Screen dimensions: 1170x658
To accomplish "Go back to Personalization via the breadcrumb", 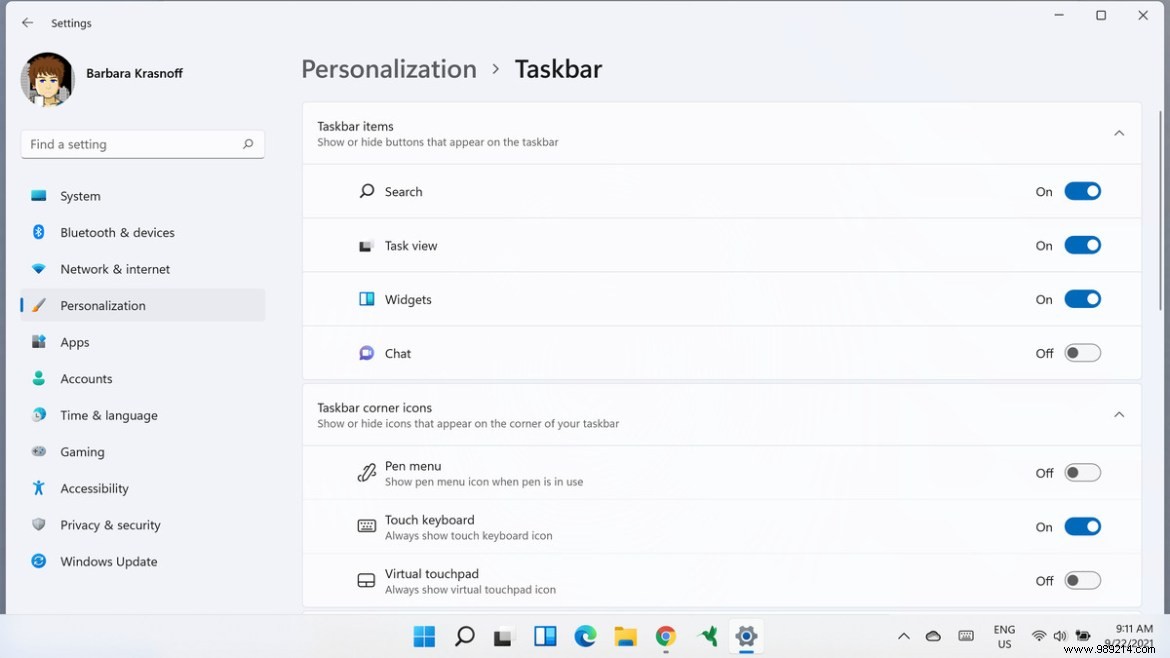I will pyautogui.click(x=388, y=68).
